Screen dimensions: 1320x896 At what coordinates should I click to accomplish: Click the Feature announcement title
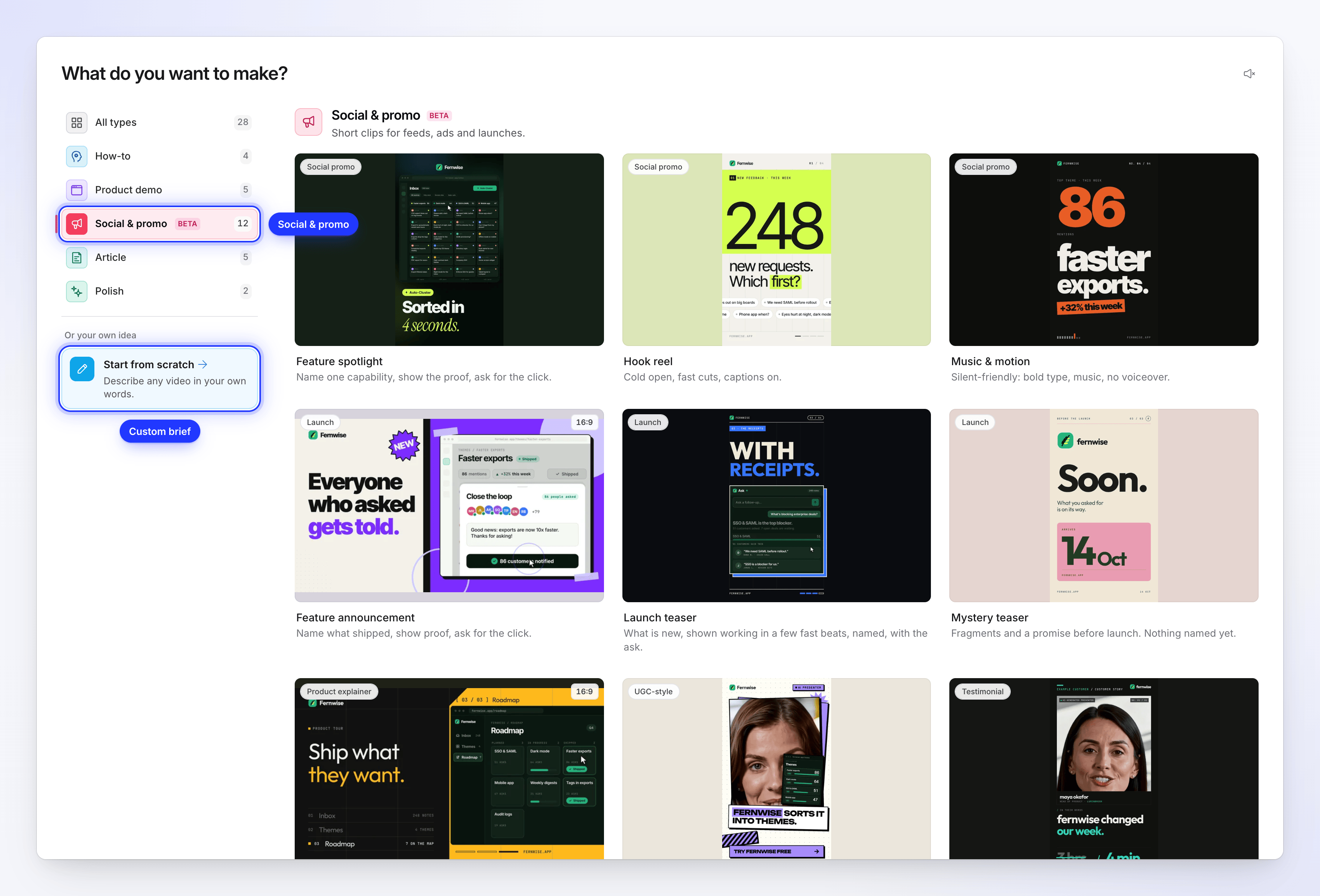pos(356,618)
